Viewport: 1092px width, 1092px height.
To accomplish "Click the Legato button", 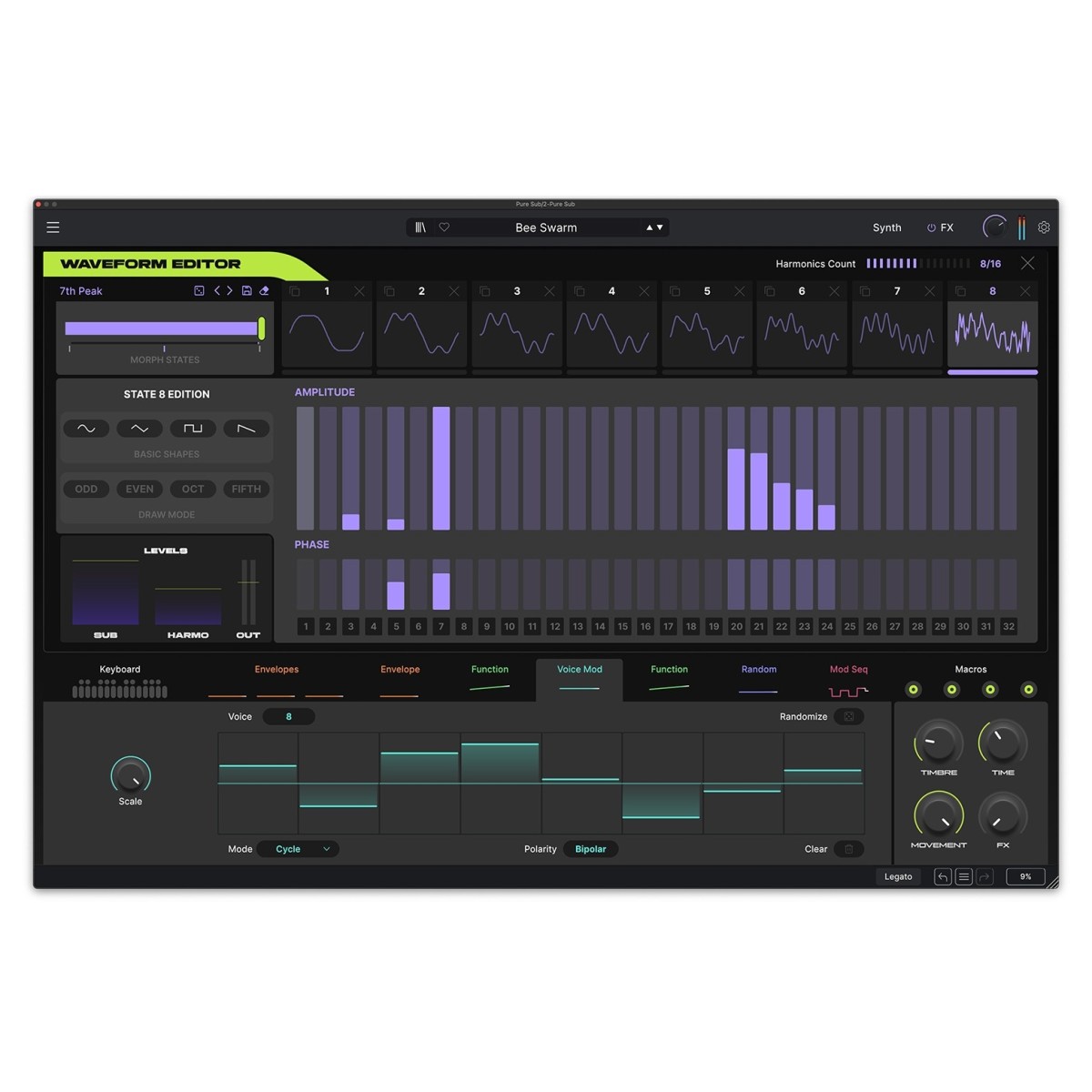I will tap(898, 876).
